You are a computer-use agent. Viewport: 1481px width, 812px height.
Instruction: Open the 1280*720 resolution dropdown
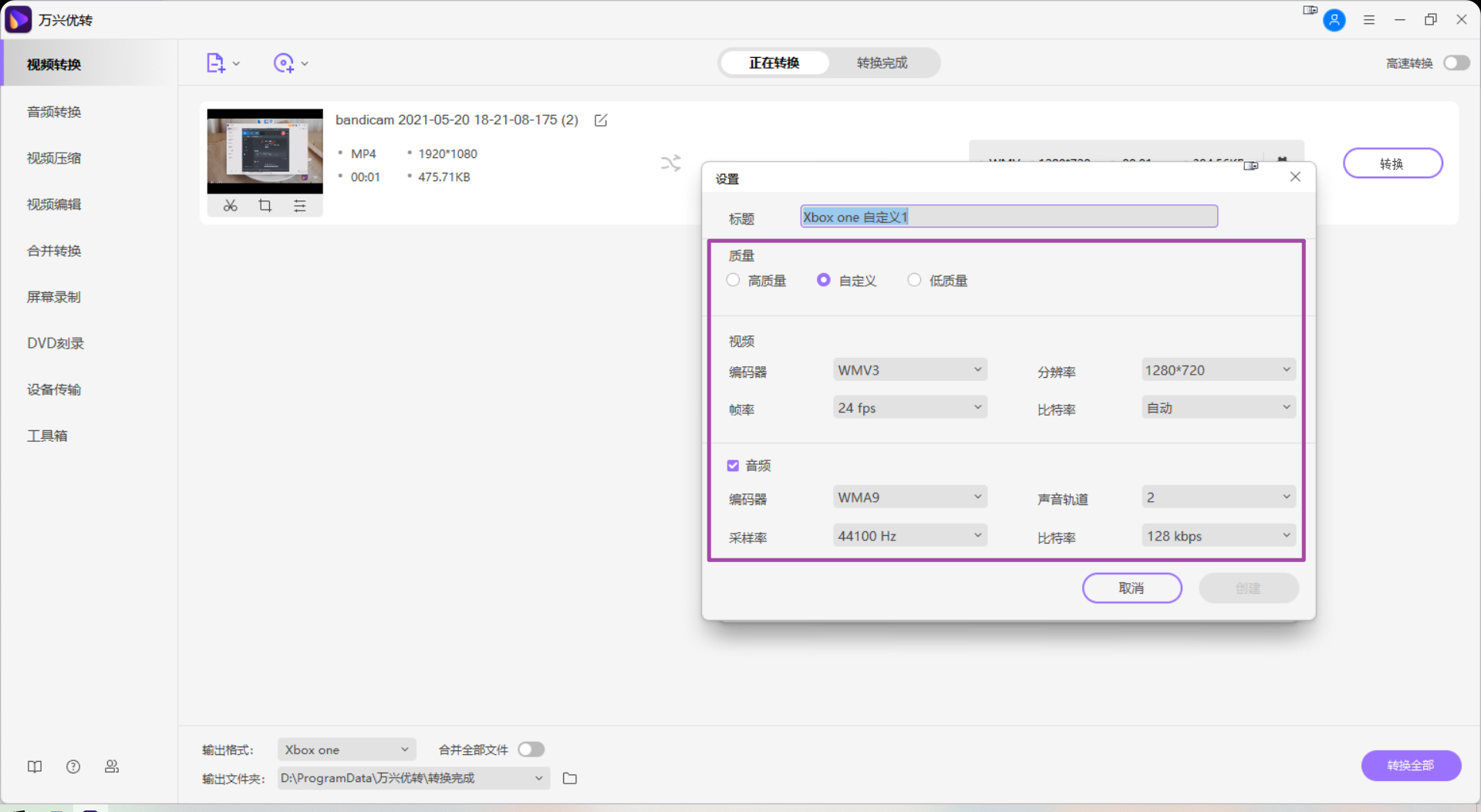coord(1218,370)
